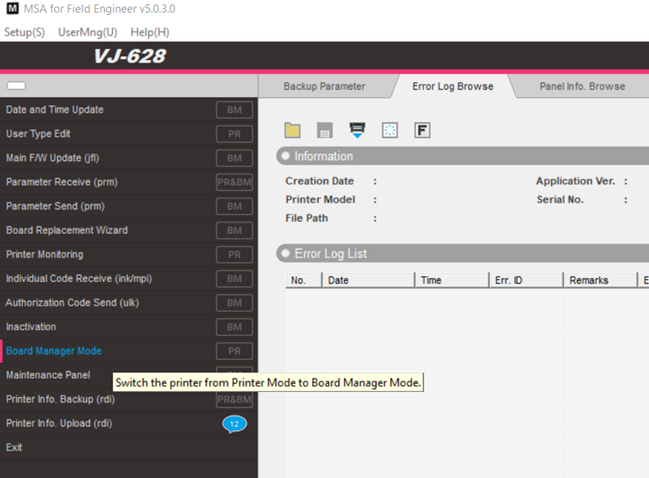Viewport: 649px width, 478px height.
Task: Select the Error Log Browse tab
Action: [x=452, y=86]
